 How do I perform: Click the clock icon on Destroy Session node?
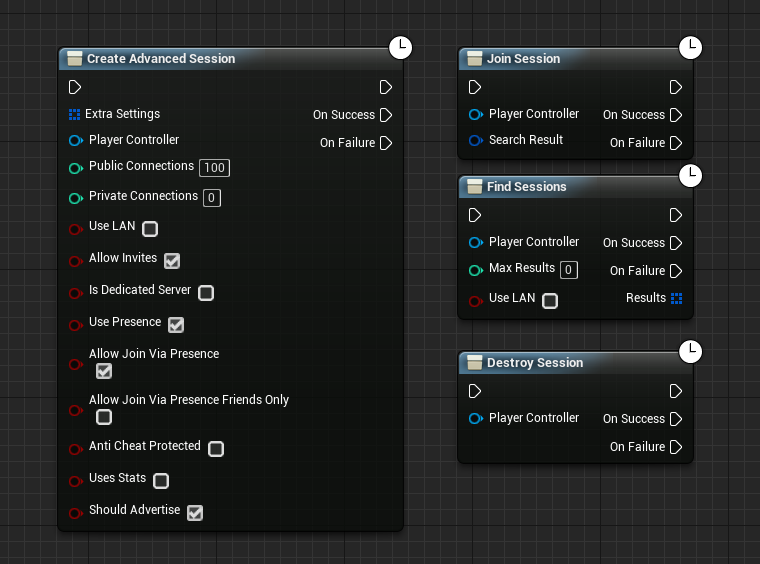click(x=690, y=351)
